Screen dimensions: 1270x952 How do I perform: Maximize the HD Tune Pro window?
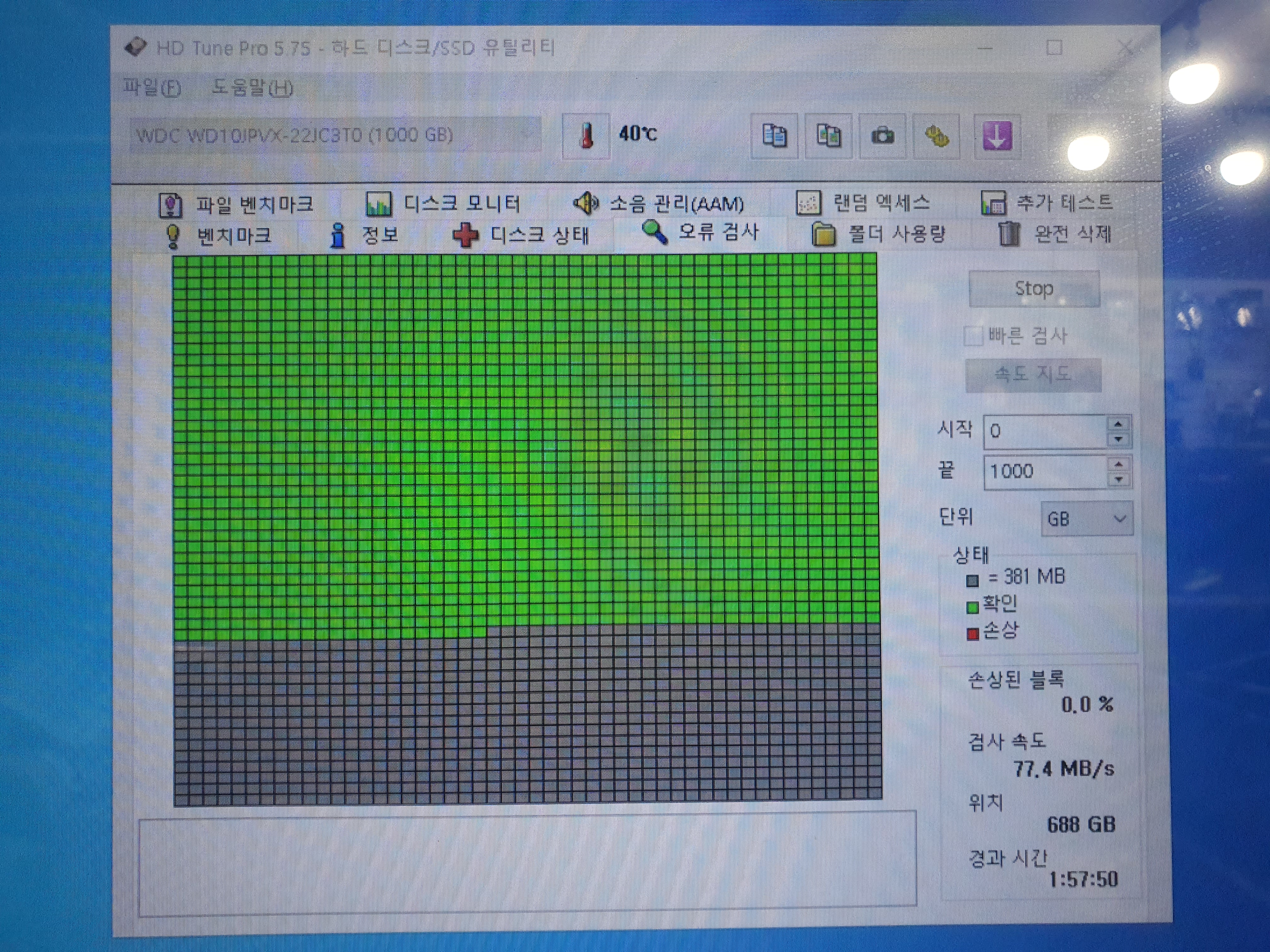pyautogui.click(x=1054, y=47)
